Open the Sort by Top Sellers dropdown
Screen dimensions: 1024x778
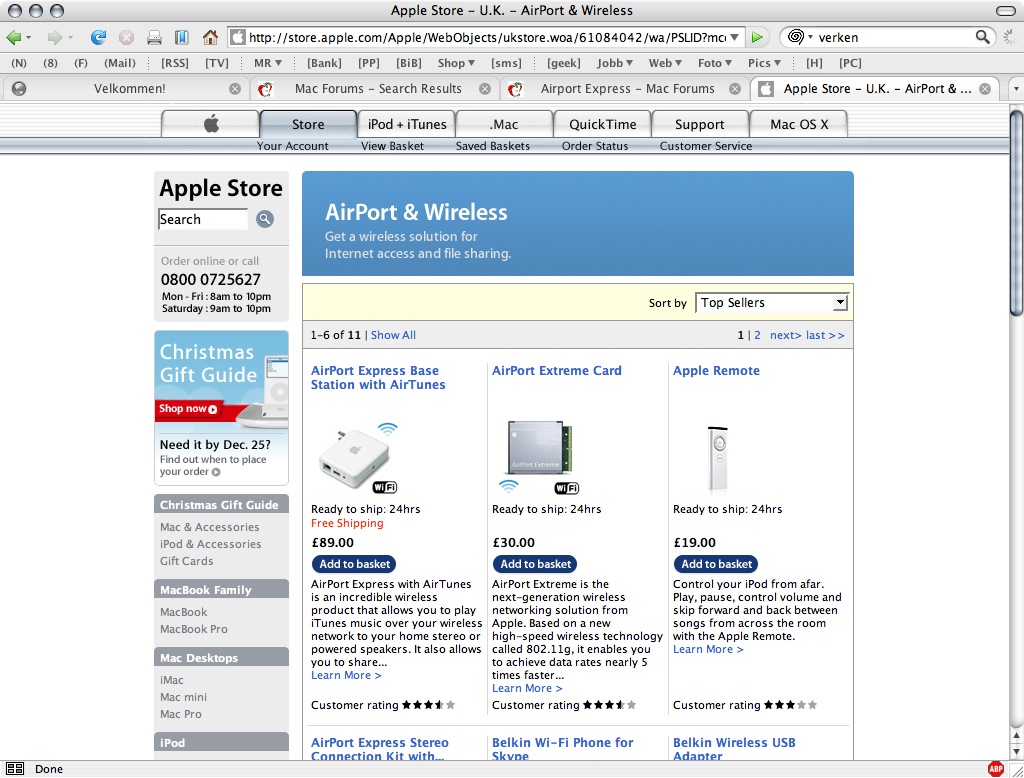pos(772,302)
